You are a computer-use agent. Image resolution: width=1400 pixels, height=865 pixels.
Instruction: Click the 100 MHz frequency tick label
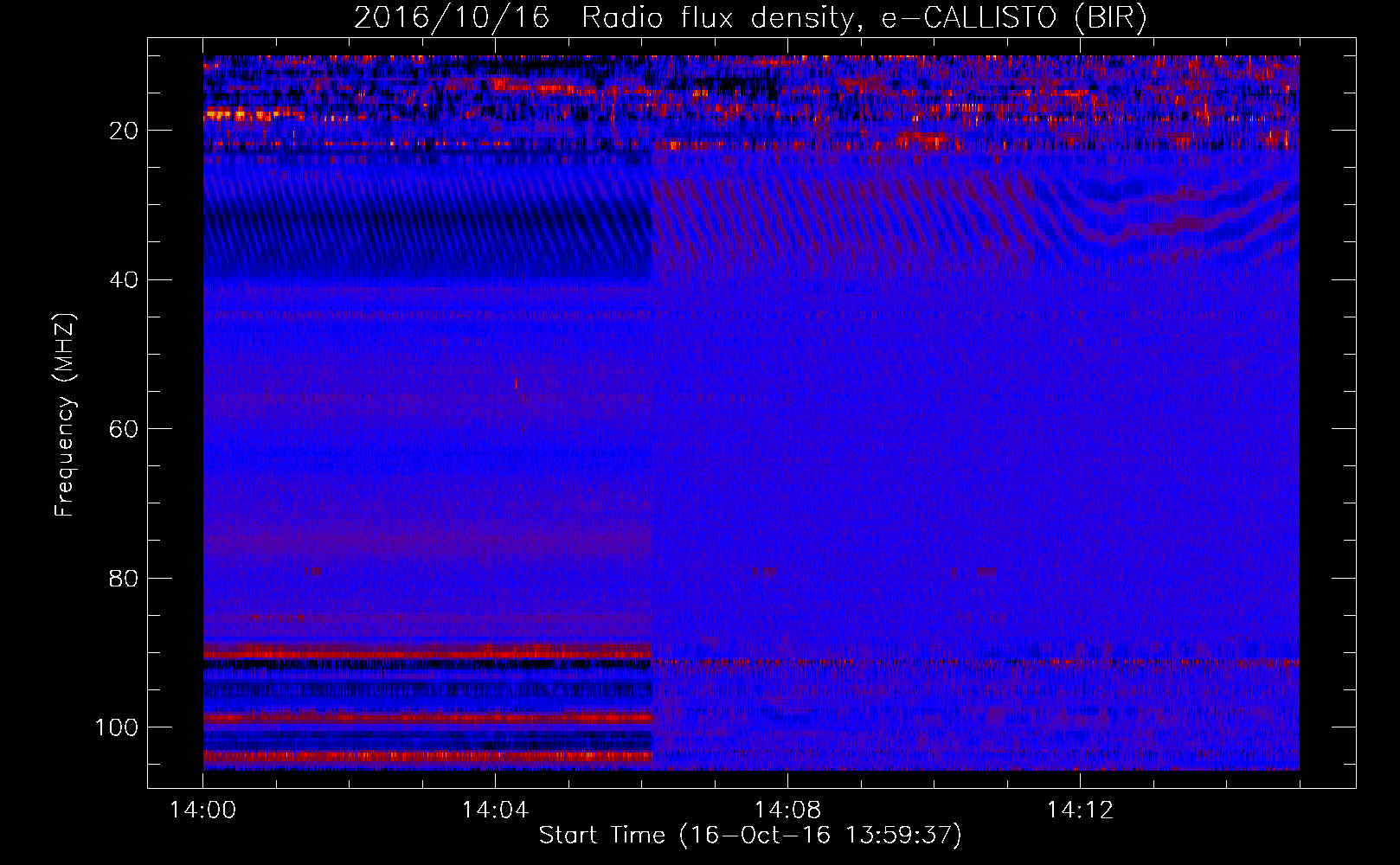click(x=117, y=727)
